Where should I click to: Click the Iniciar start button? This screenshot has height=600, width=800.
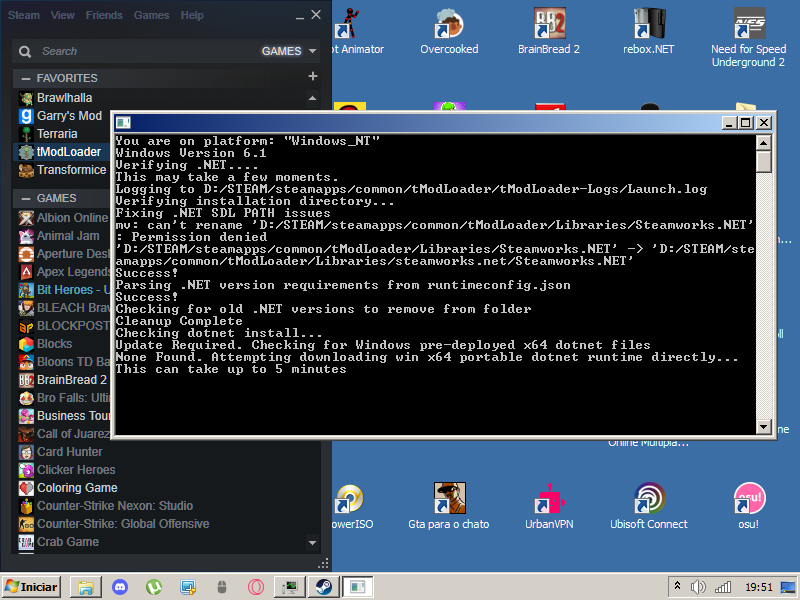pyautogui.click(x=32, y=587)
